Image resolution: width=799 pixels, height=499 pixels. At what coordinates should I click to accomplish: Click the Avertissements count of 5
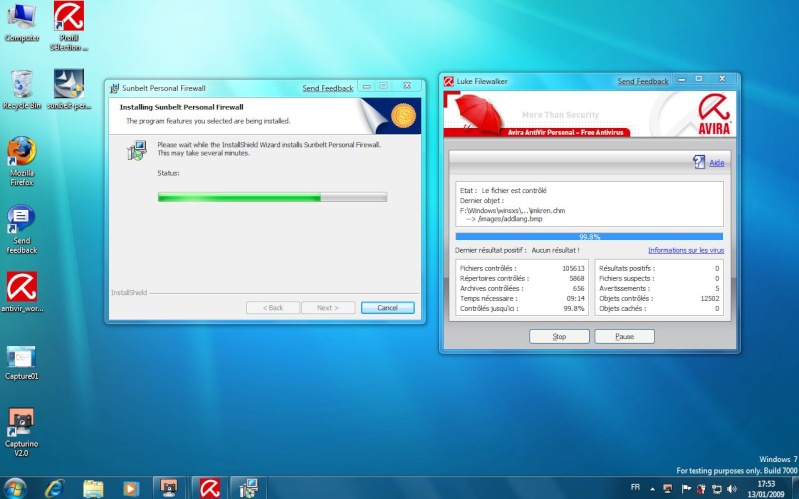pyautogui.click(x=717, y=288)
